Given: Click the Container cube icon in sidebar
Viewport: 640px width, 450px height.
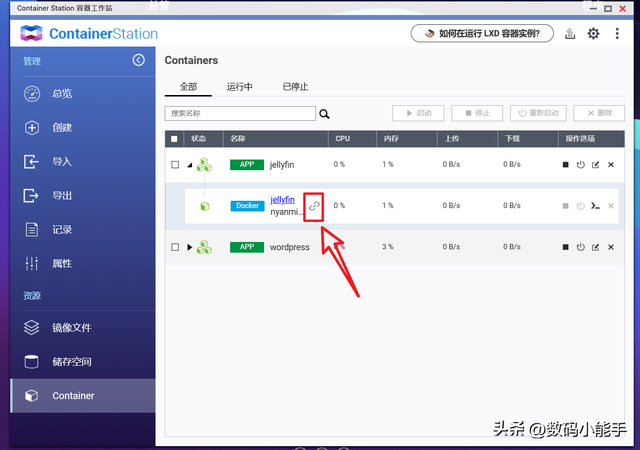Looking at the screenshot, I should pos(31,396).
